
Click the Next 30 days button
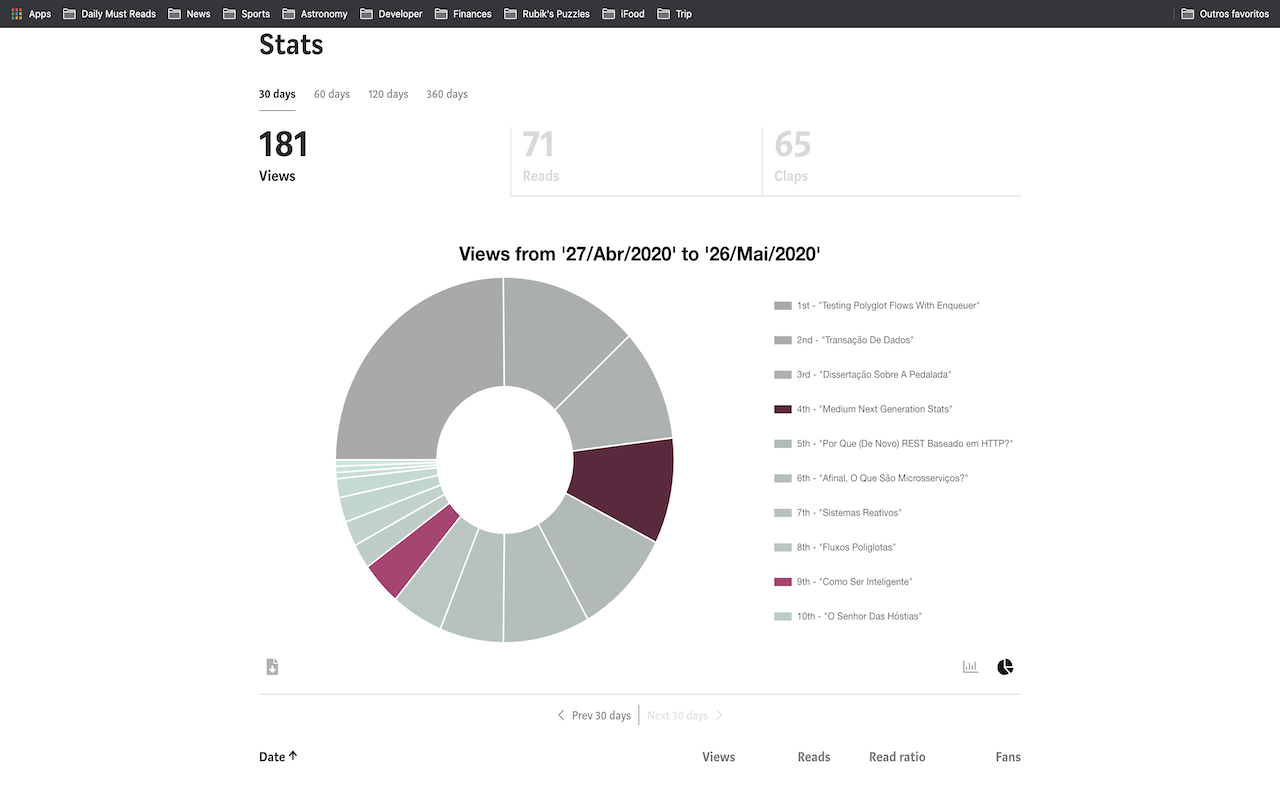click(685, 715)
